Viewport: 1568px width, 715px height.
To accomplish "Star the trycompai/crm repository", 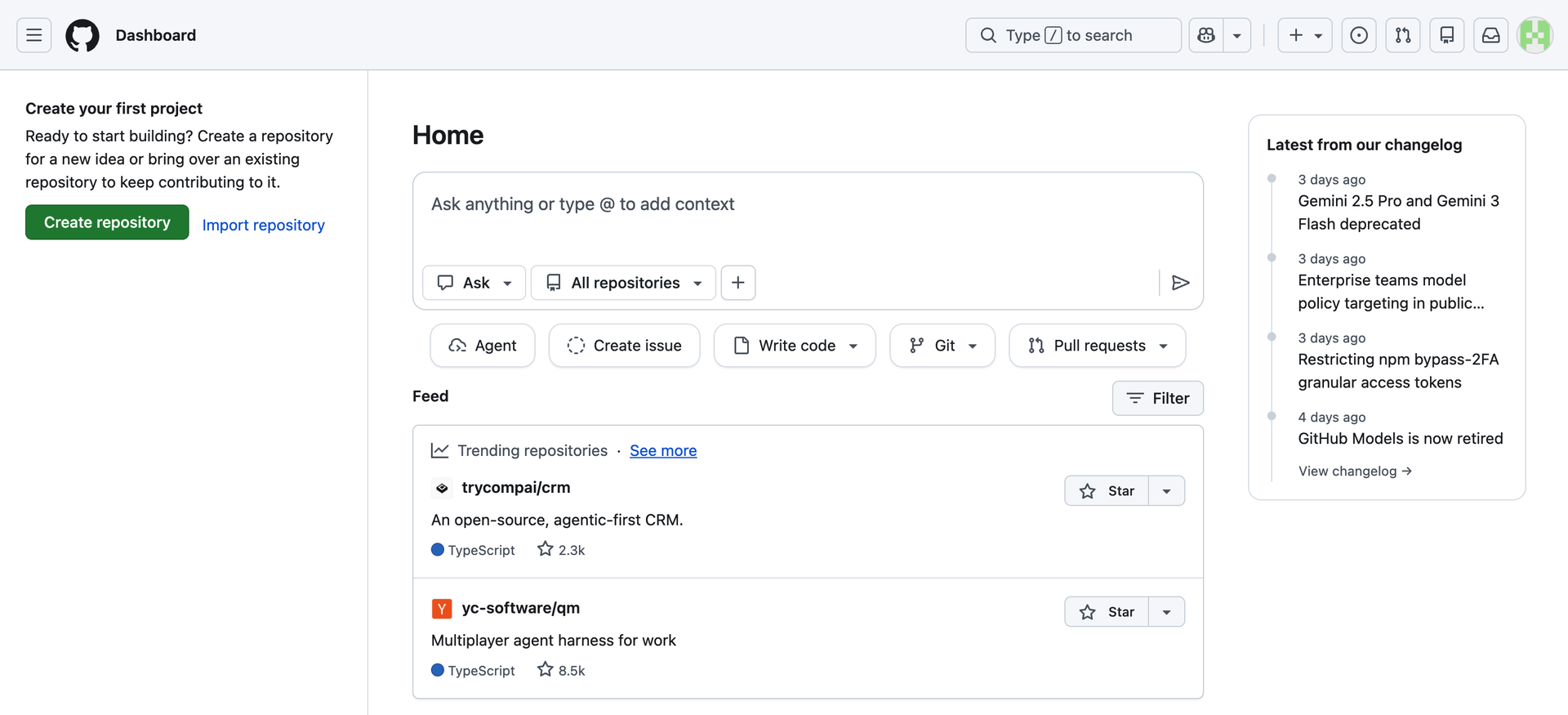I will click(x=1107, y=491).
